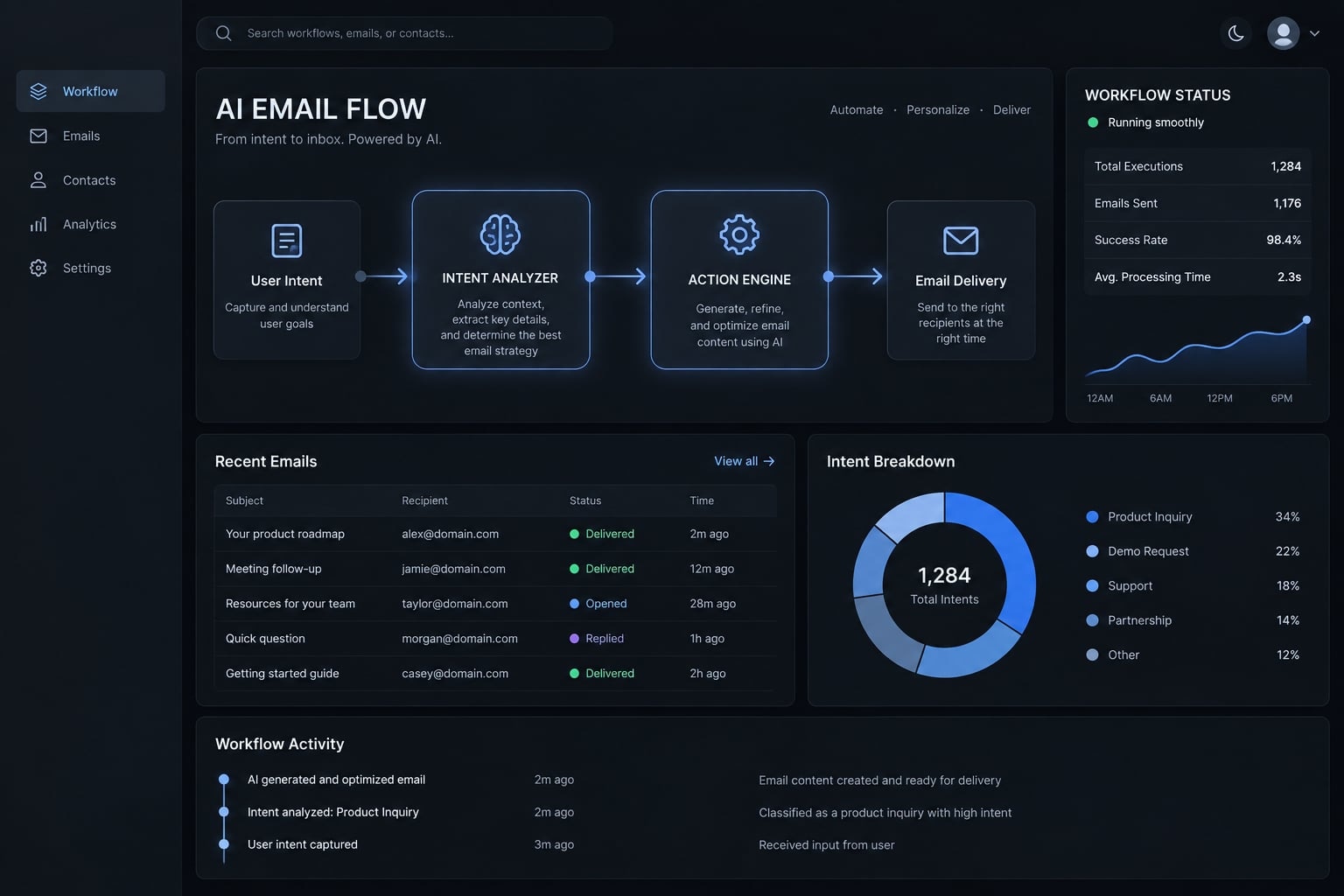Click the user avatar icon
This screenshot has height=896, width=1344.
[x=1284, y=33]
